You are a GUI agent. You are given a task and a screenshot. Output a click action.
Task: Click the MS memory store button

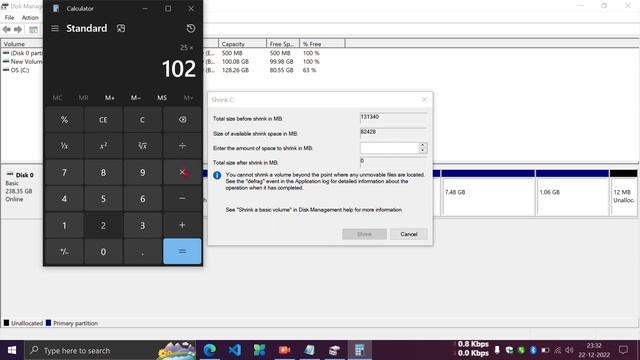tap(162, 98)
